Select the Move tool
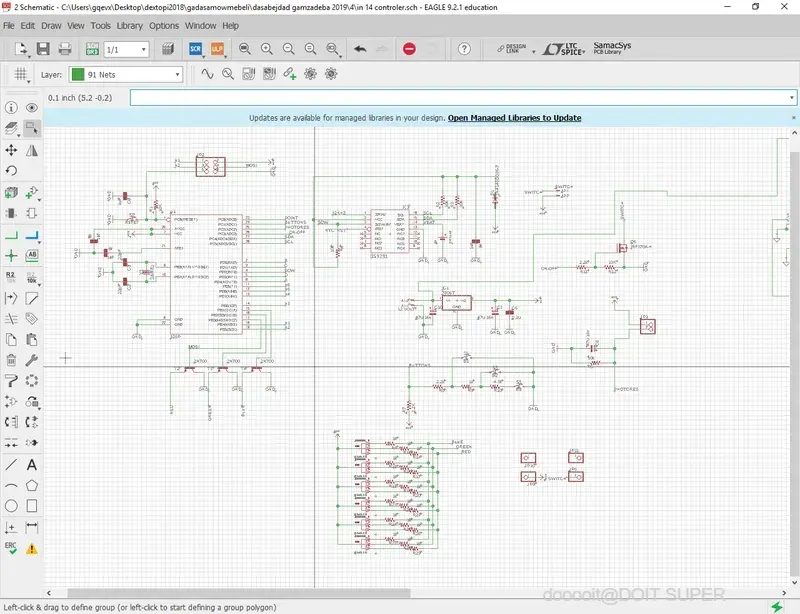This screenshot has height=614, width=800. (x=11, y=149)
